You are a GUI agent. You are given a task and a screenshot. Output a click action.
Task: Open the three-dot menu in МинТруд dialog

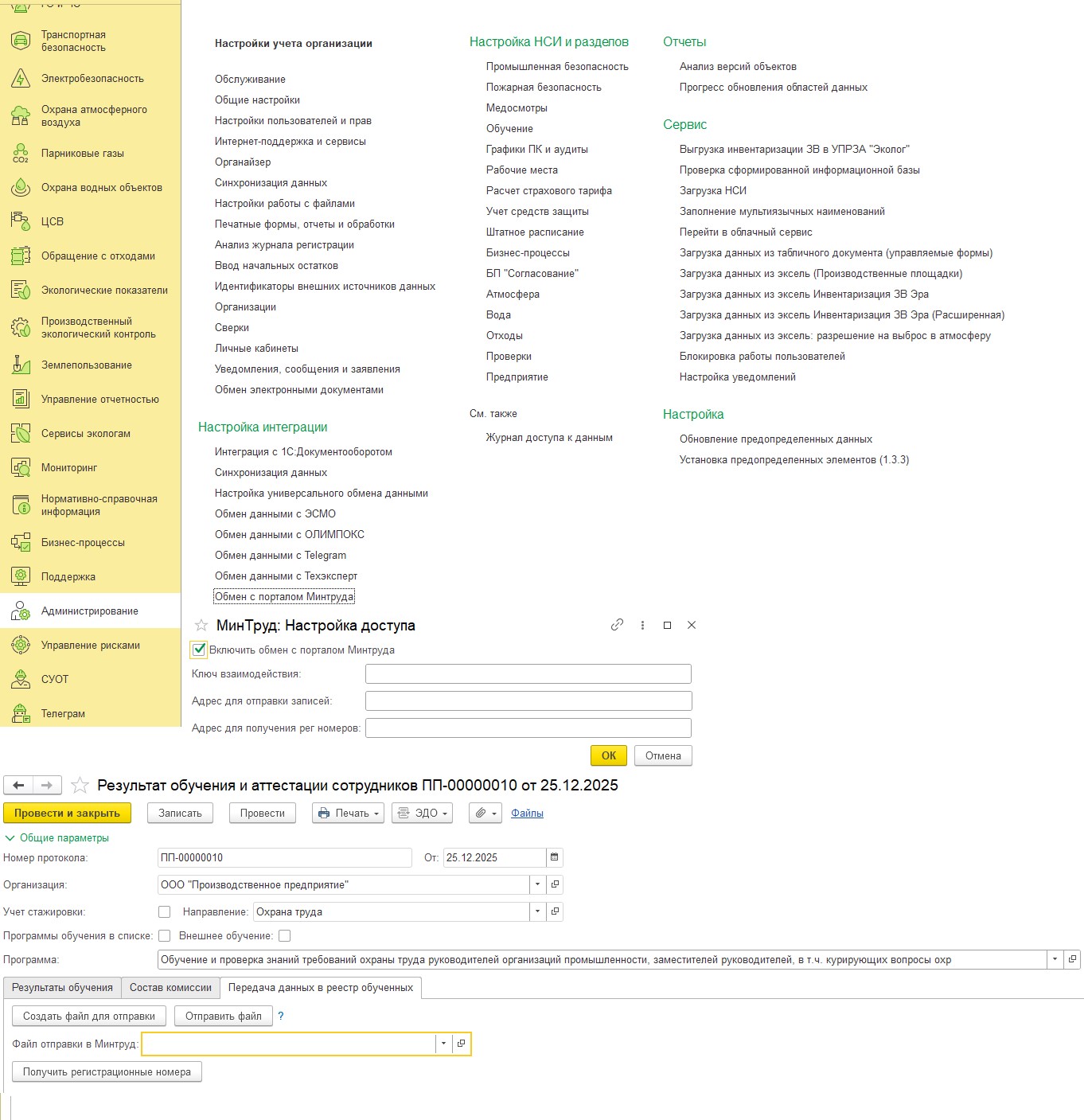[x=642, y=626]
